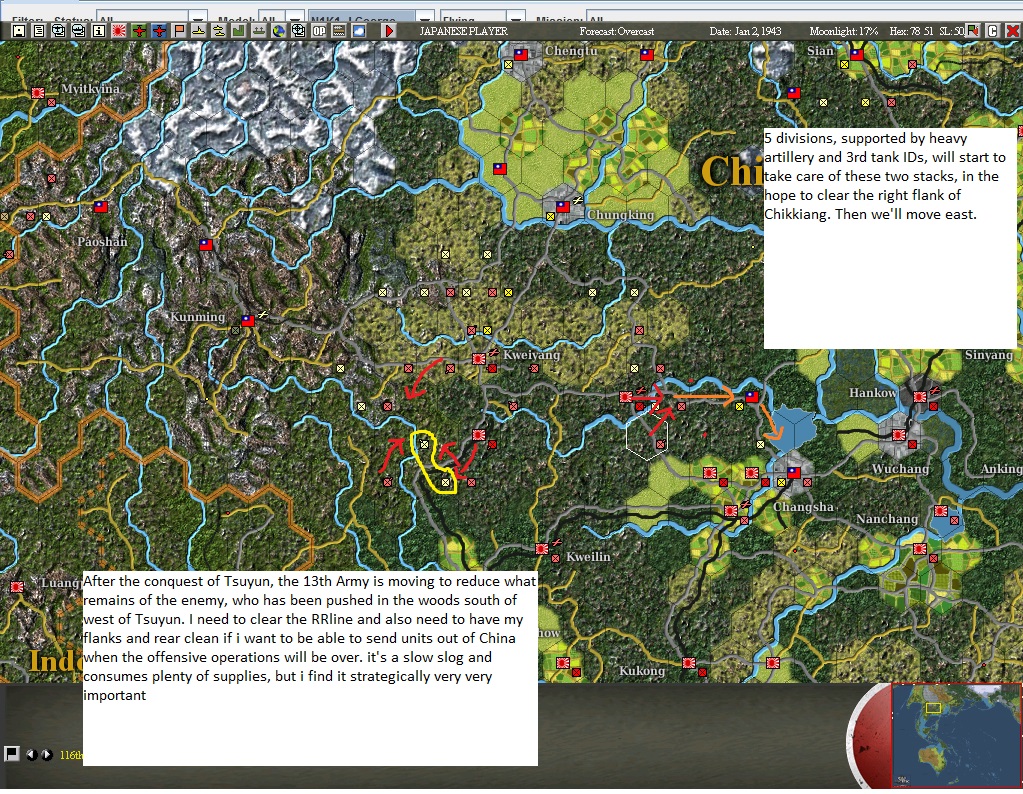
Task: Click the 'JAPANESE PLAYER' label
Action: [x=463, y=31]
